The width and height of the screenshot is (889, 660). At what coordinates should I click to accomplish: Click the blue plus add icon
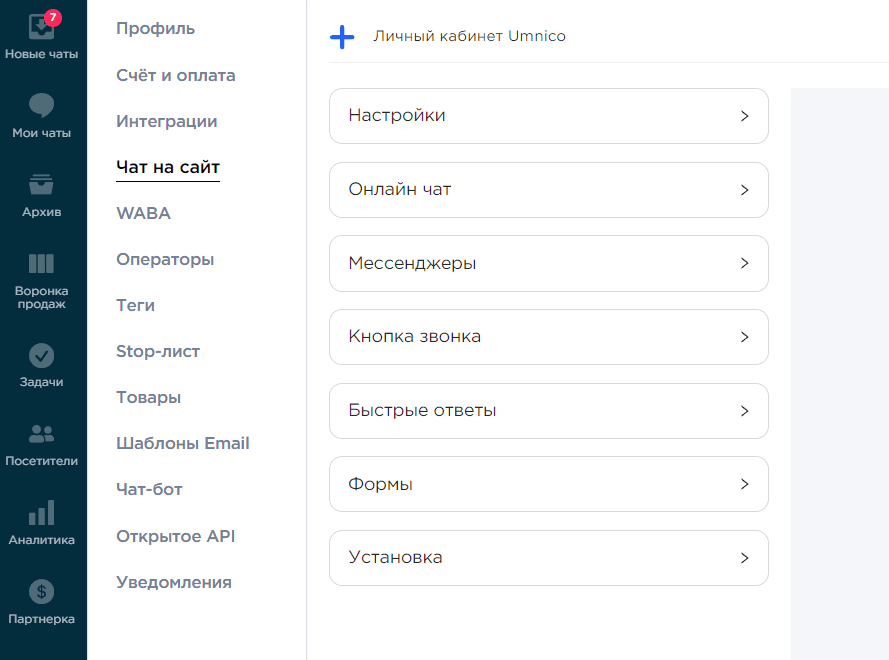point(342,37)
